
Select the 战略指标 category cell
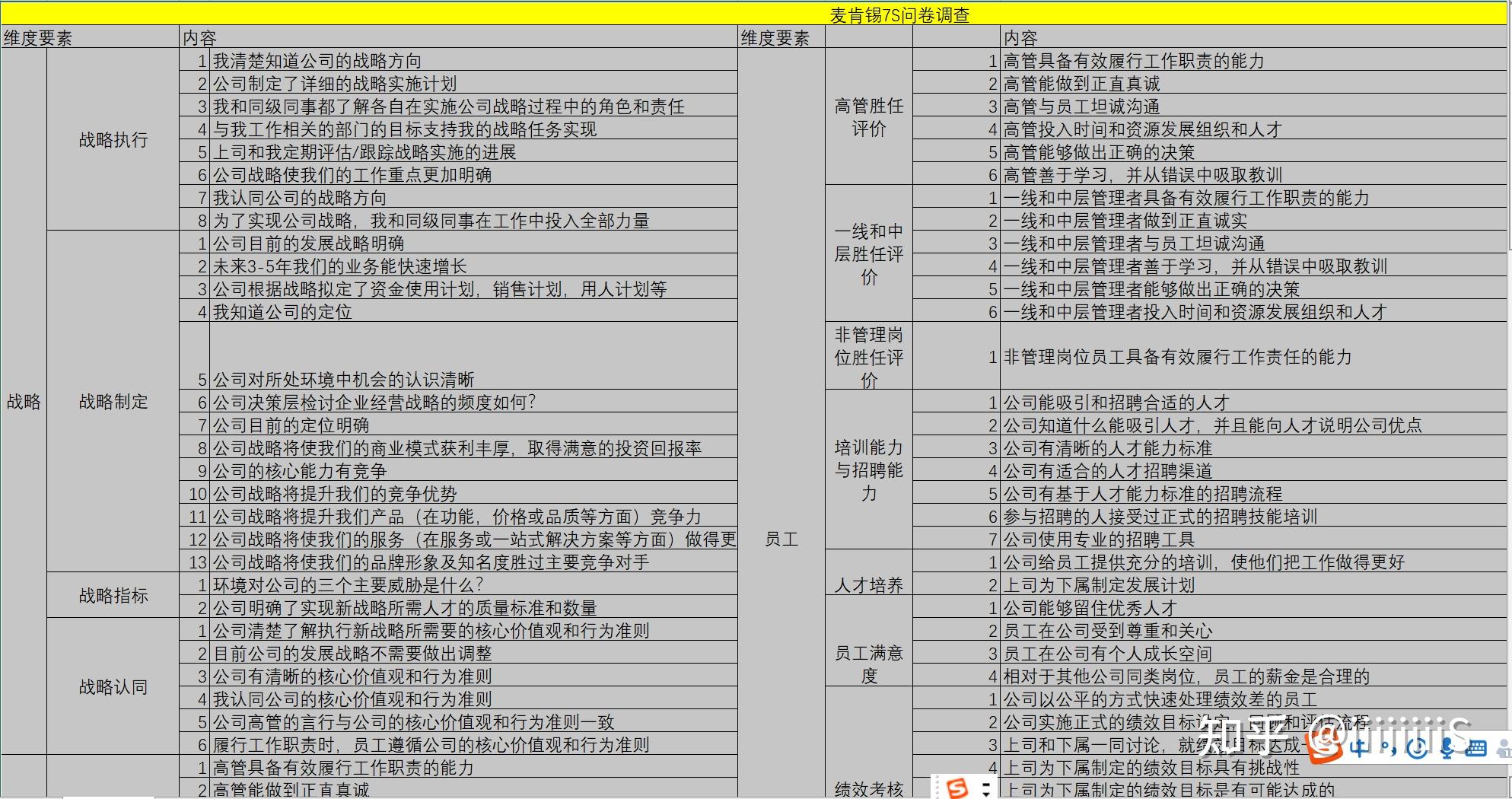pyautogui.click(x=113, y=596)
